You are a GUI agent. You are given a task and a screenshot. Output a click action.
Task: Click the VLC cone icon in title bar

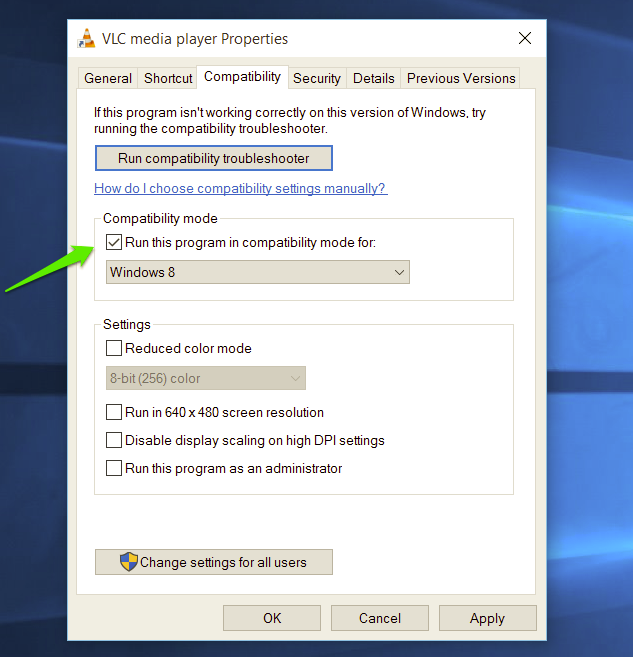(x=88, y=39)
